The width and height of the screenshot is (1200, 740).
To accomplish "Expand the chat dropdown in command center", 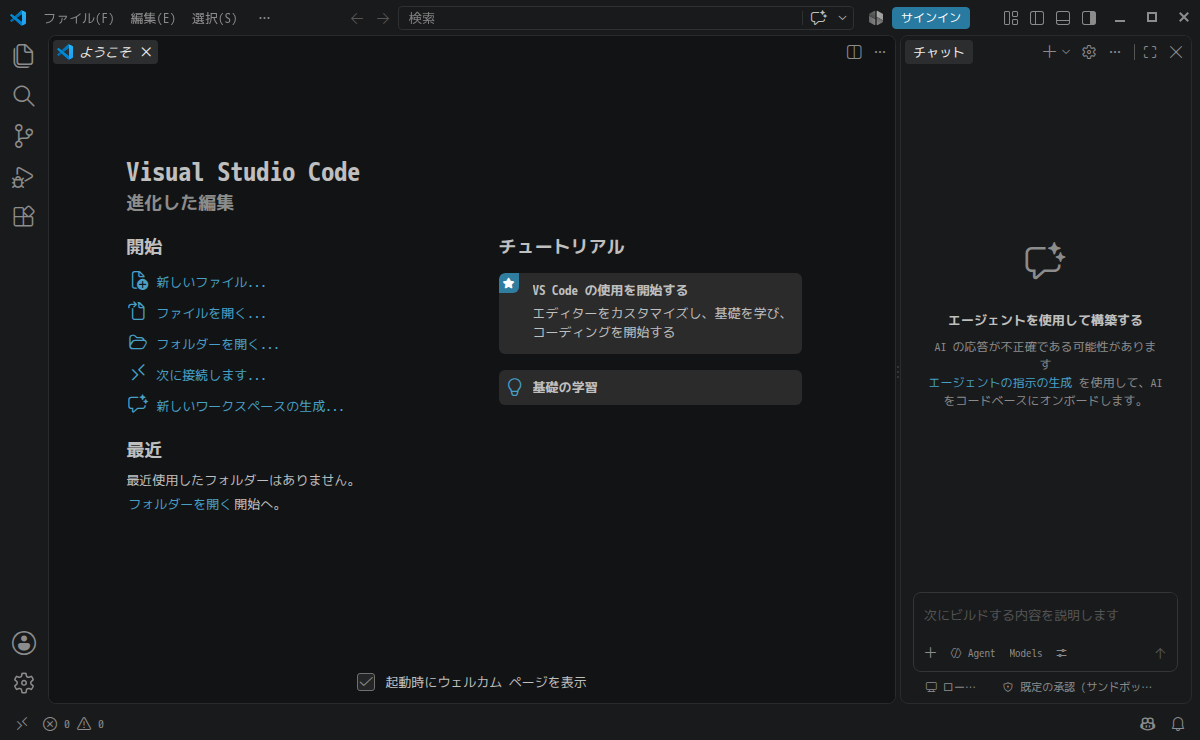I will [x=844, y=18].
